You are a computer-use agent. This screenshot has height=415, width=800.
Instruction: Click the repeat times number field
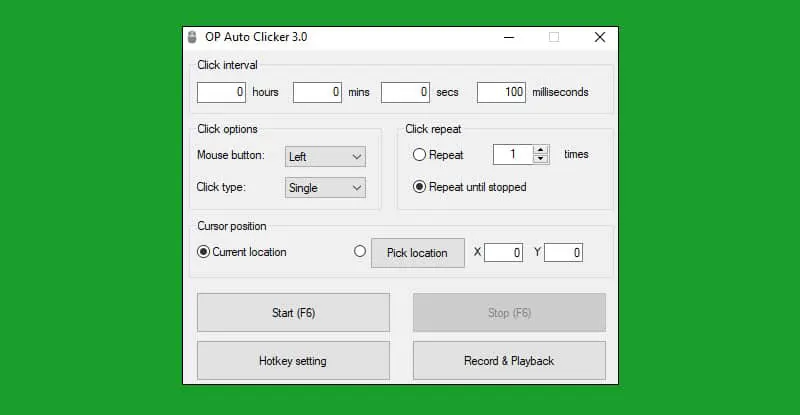[x=513, y=154]
